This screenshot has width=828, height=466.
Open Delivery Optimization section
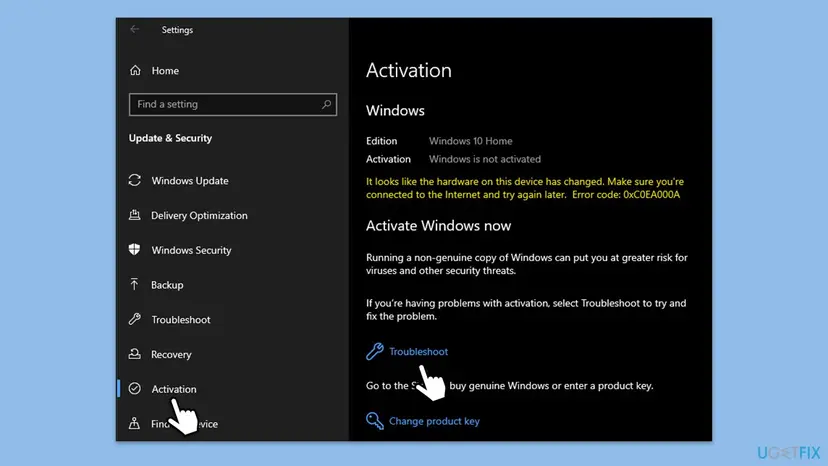199,216
